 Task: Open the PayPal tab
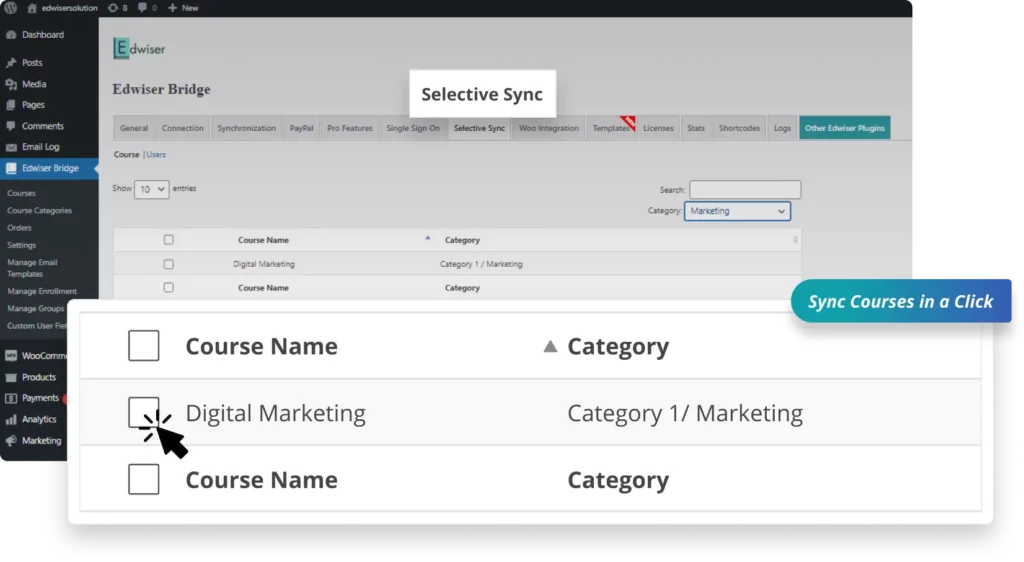(301, 128)
